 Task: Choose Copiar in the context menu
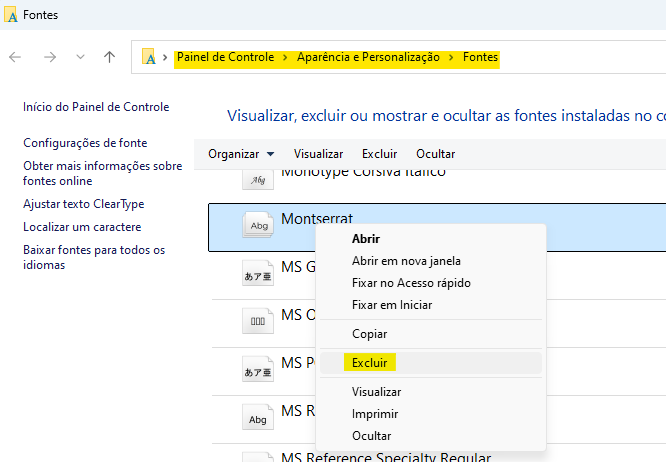370,334
